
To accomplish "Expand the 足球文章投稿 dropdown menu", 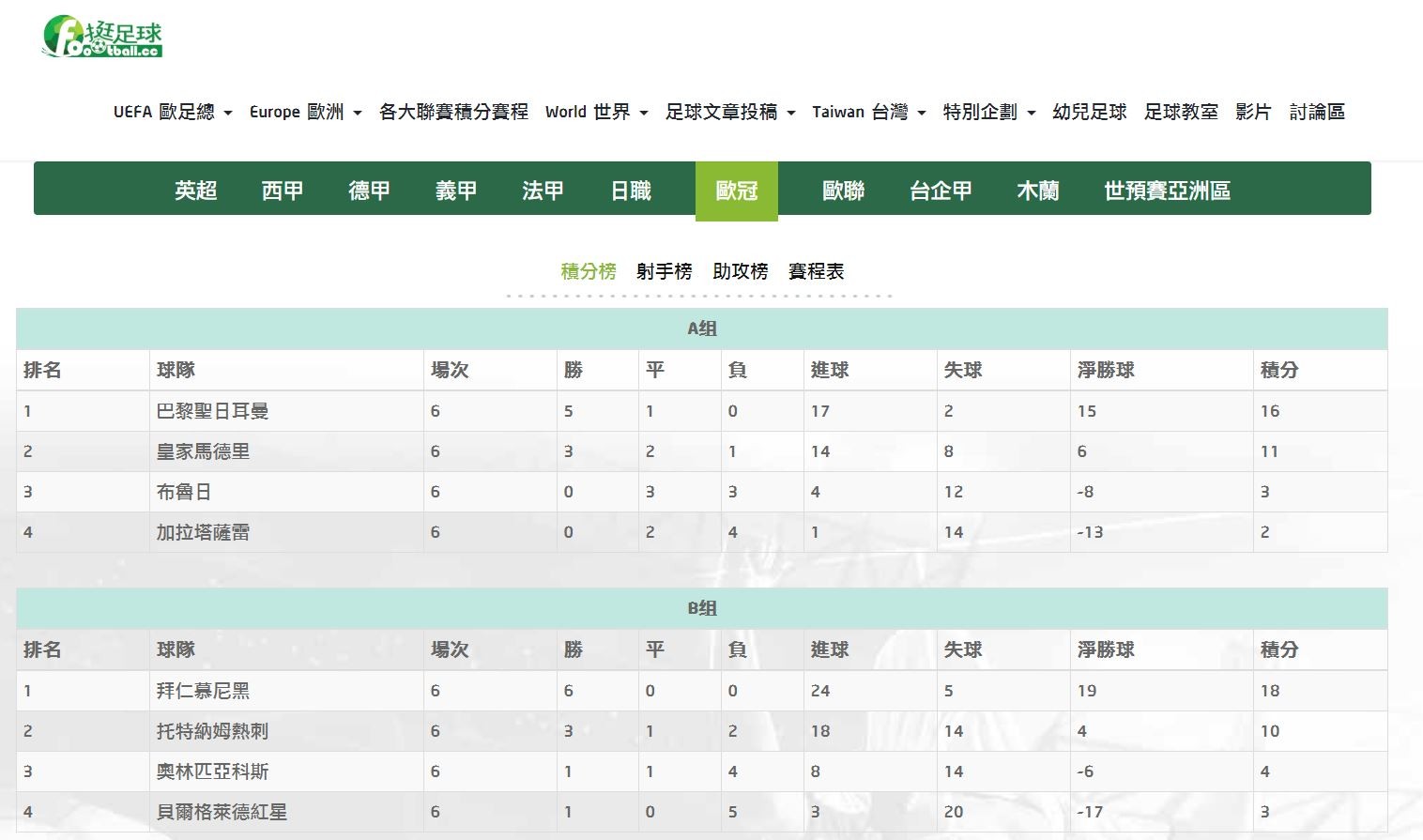I will 730,112.
